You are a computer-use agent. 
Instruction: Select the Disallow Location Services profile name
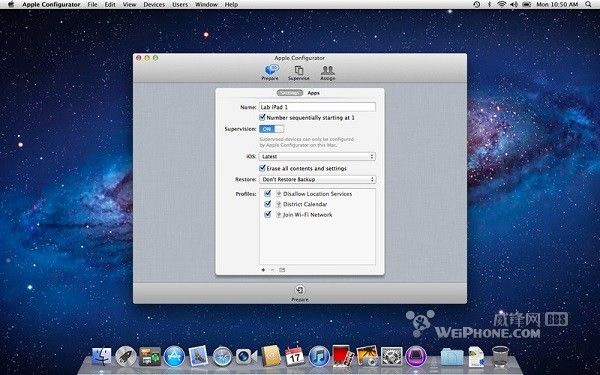(317, 194)
